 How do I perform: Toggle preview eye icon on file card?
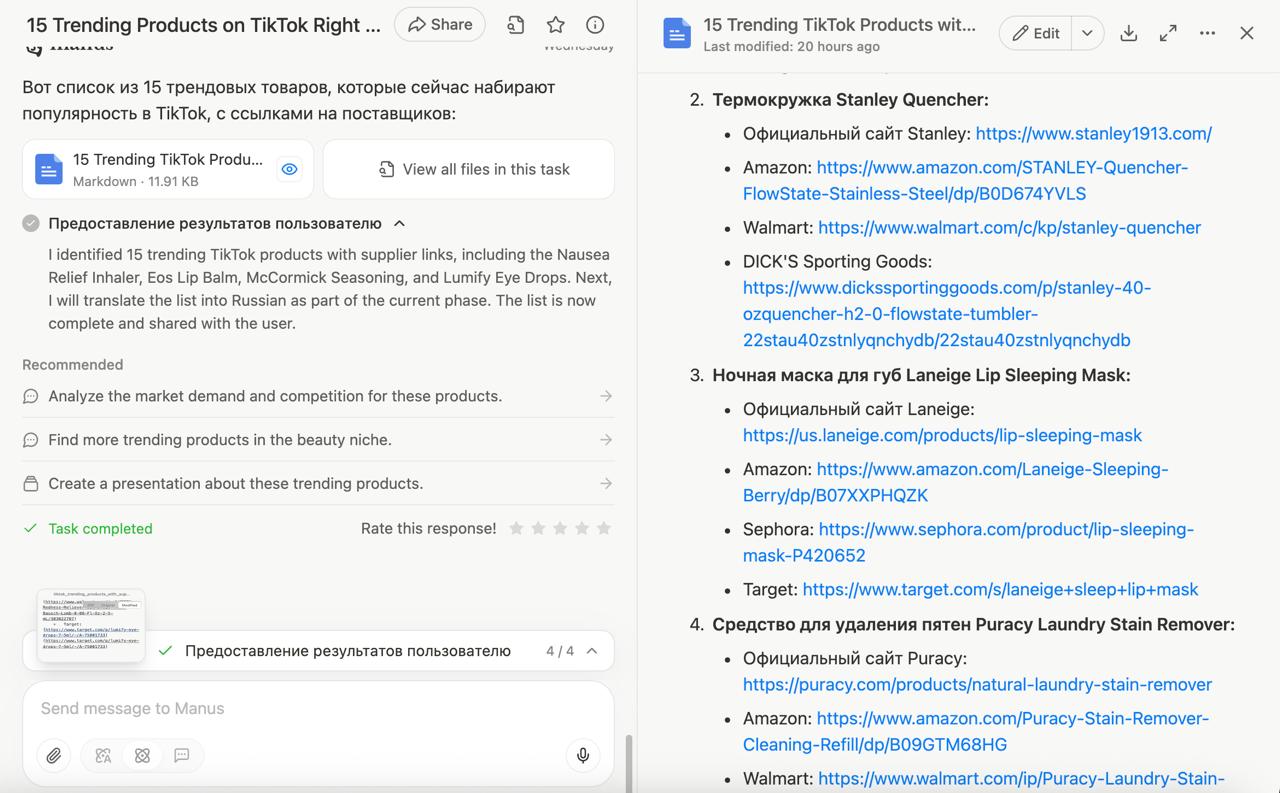289,169
